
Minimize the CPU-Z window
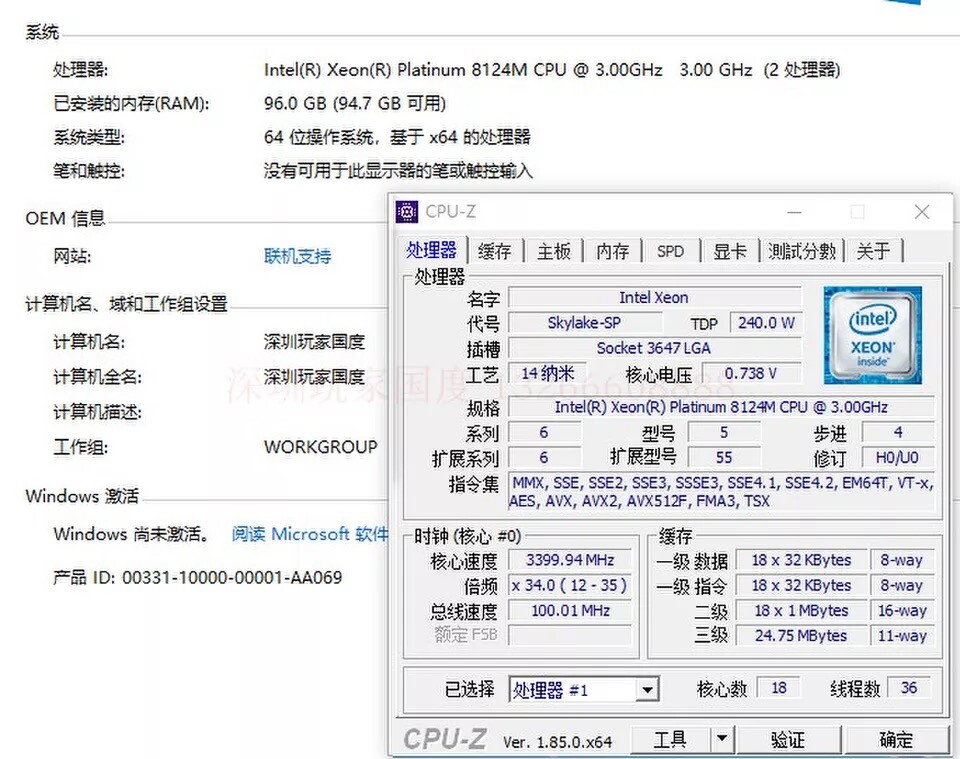tap(794, 212)
